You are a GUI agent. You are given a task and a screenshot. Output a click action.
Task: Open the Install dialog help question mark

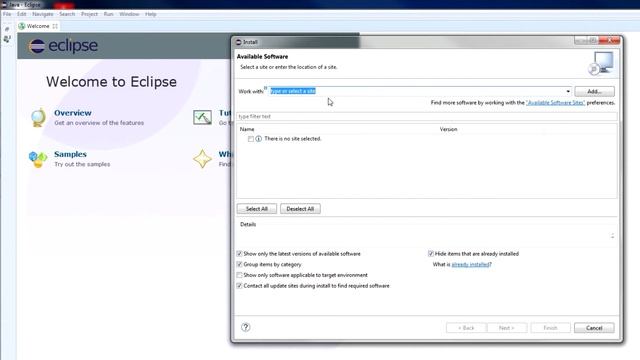tap(245, 327)
